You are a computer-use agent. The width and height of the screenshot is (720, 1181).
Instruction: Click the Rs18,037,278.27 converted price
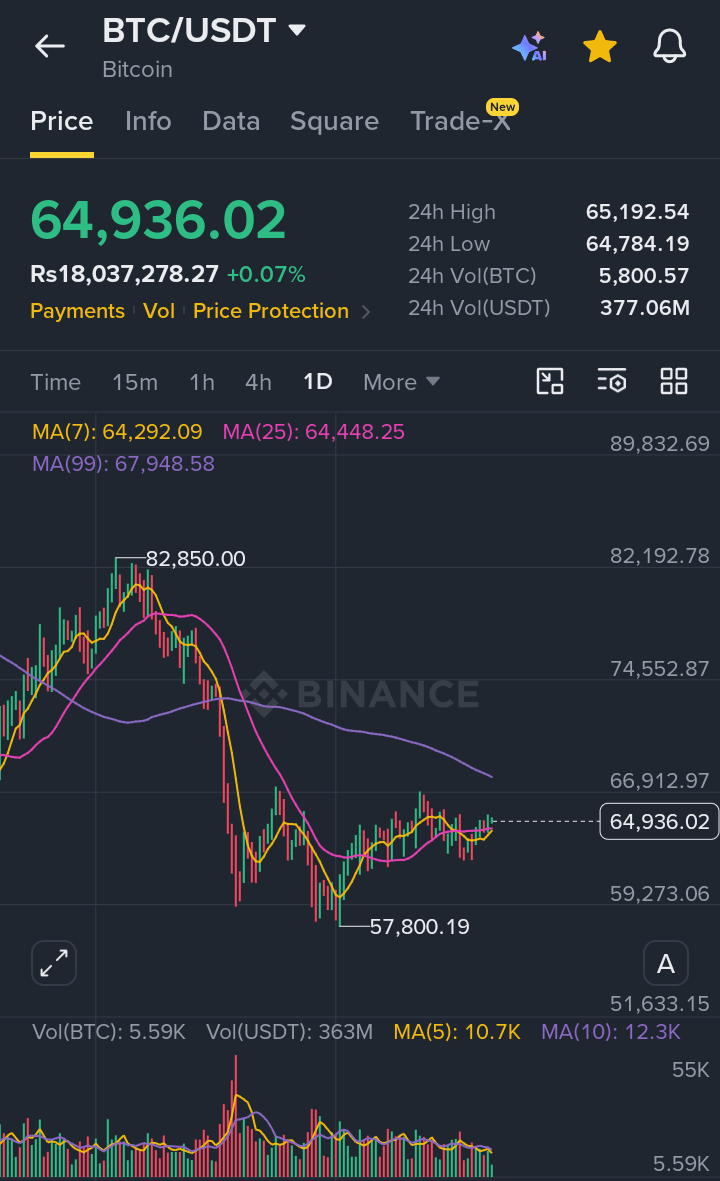[124, 274]
